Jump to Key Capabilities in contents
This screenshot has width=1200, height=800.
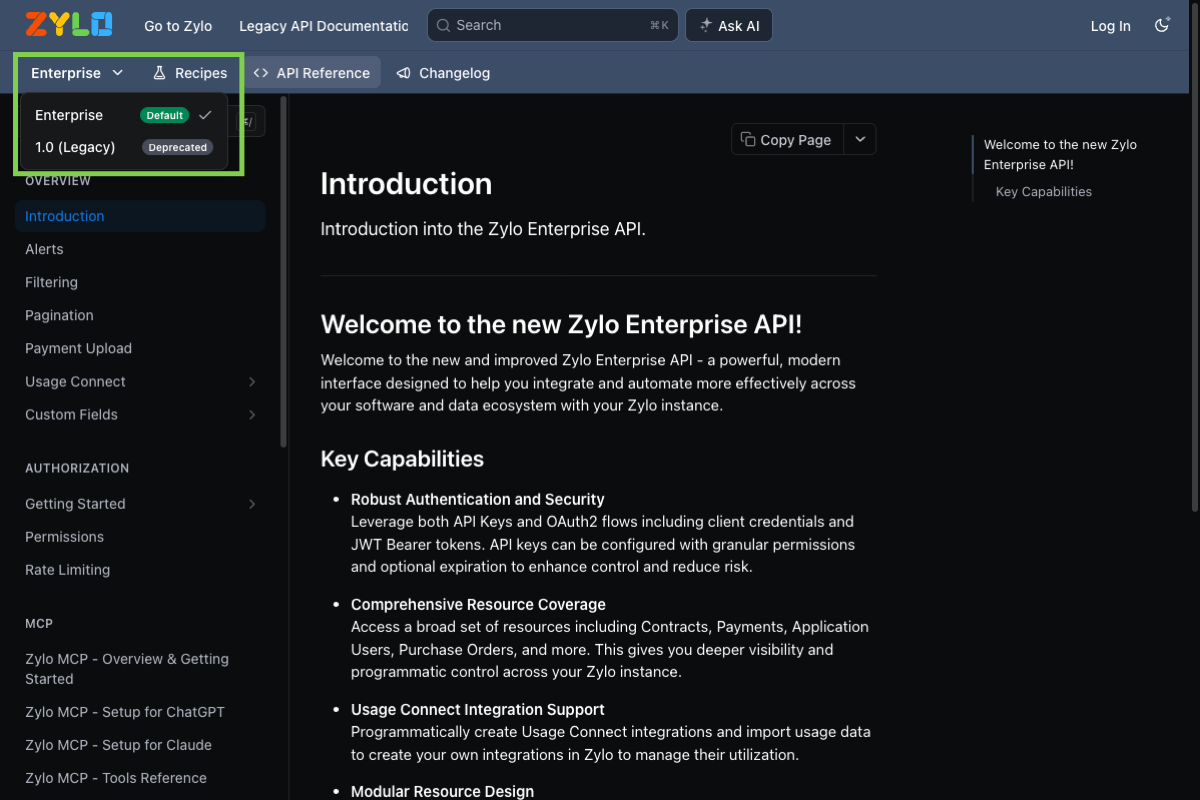1044,192
